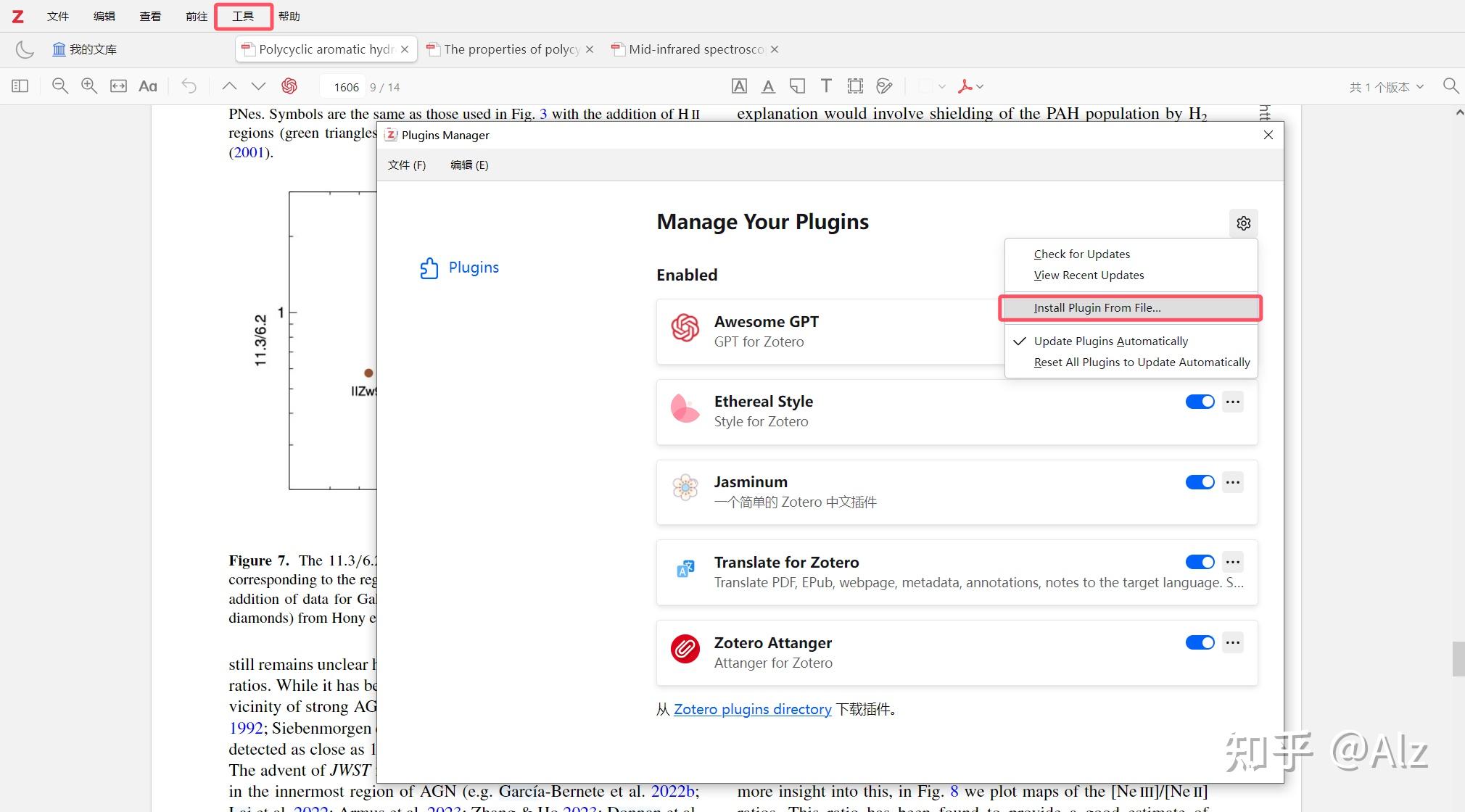The height and width of the screenshot is (812, 1465).
Task: Disable the Zotero Attanger plugin
Action: coord(1199,642)
